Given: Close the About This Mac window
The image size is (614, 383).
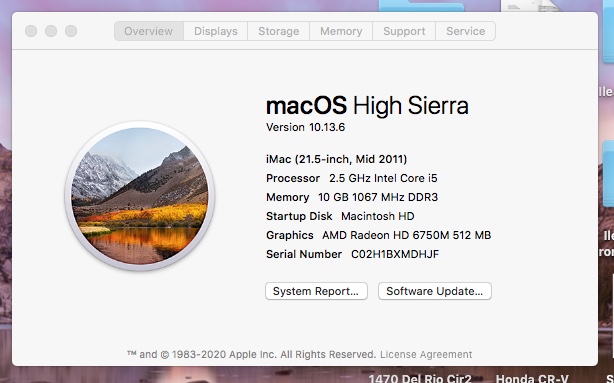Looking at the screenshot, I should pos(31,31).
